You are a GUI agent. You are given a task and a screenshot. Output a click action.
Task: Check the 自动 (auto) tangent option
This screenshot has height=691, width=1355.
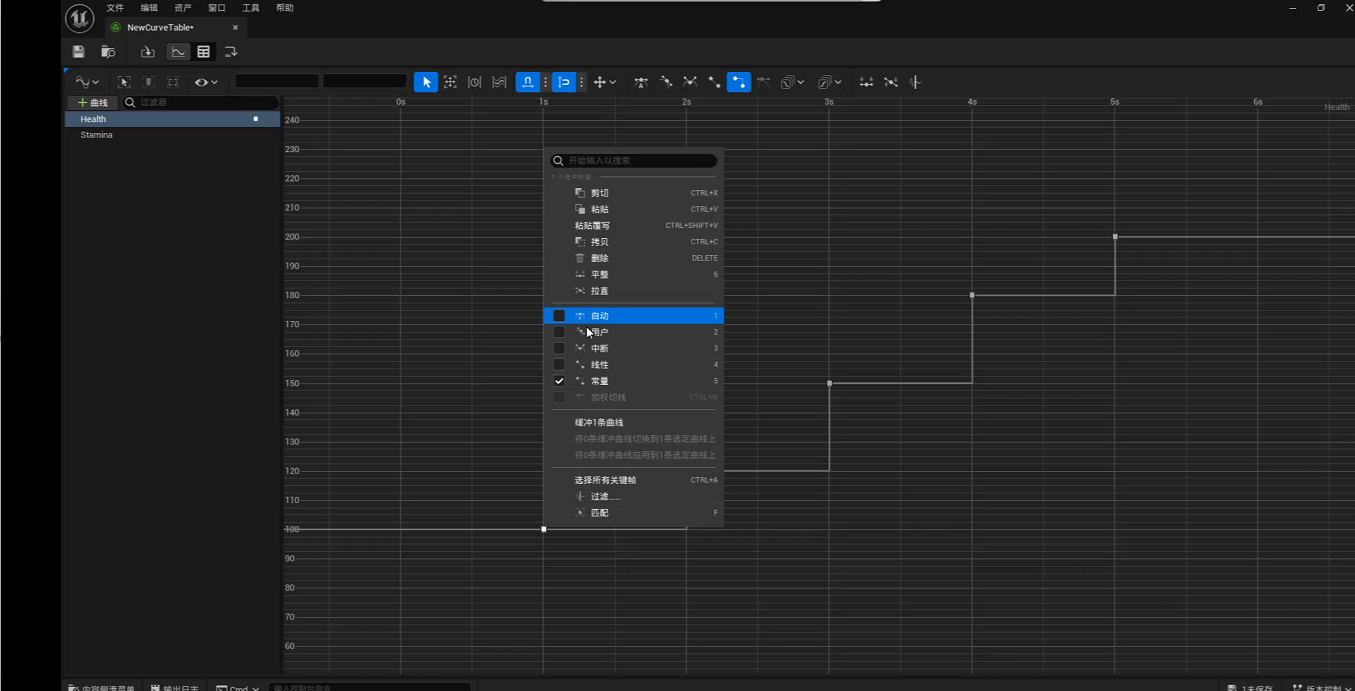pos(634,316)
